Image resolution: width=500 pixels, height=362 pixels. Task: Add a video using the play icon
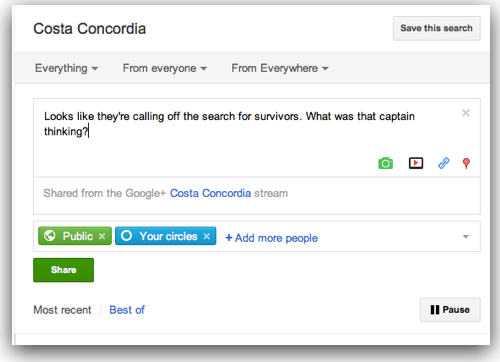416,163
